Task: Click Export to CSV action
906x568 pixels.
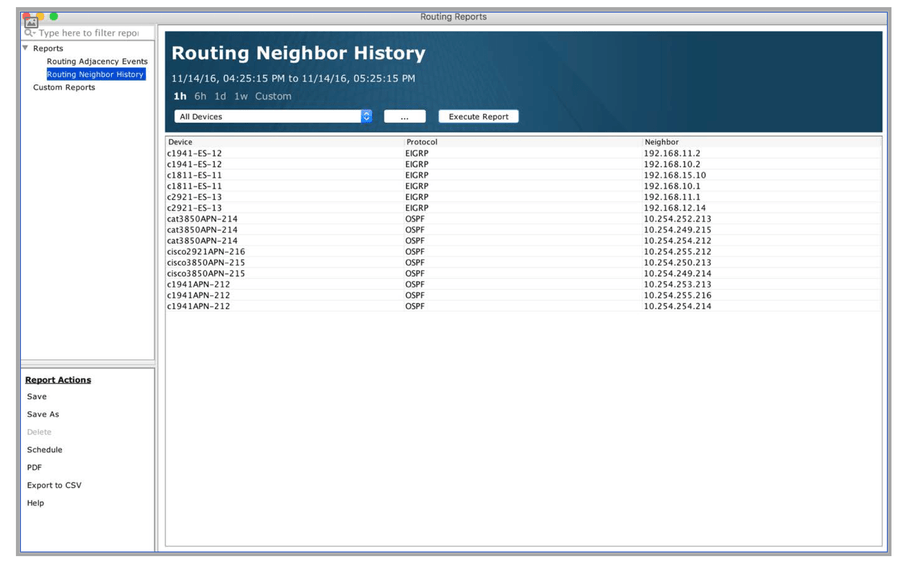Action: tap(54, 485)
